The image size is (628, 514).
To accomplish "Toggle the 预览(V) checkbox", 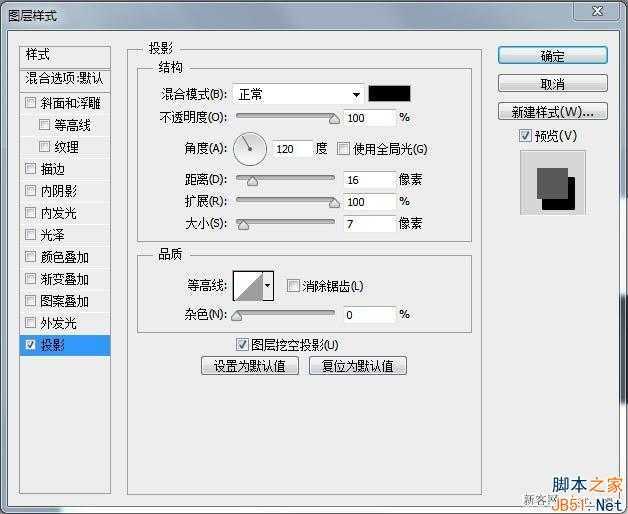I will coord(525,136).
